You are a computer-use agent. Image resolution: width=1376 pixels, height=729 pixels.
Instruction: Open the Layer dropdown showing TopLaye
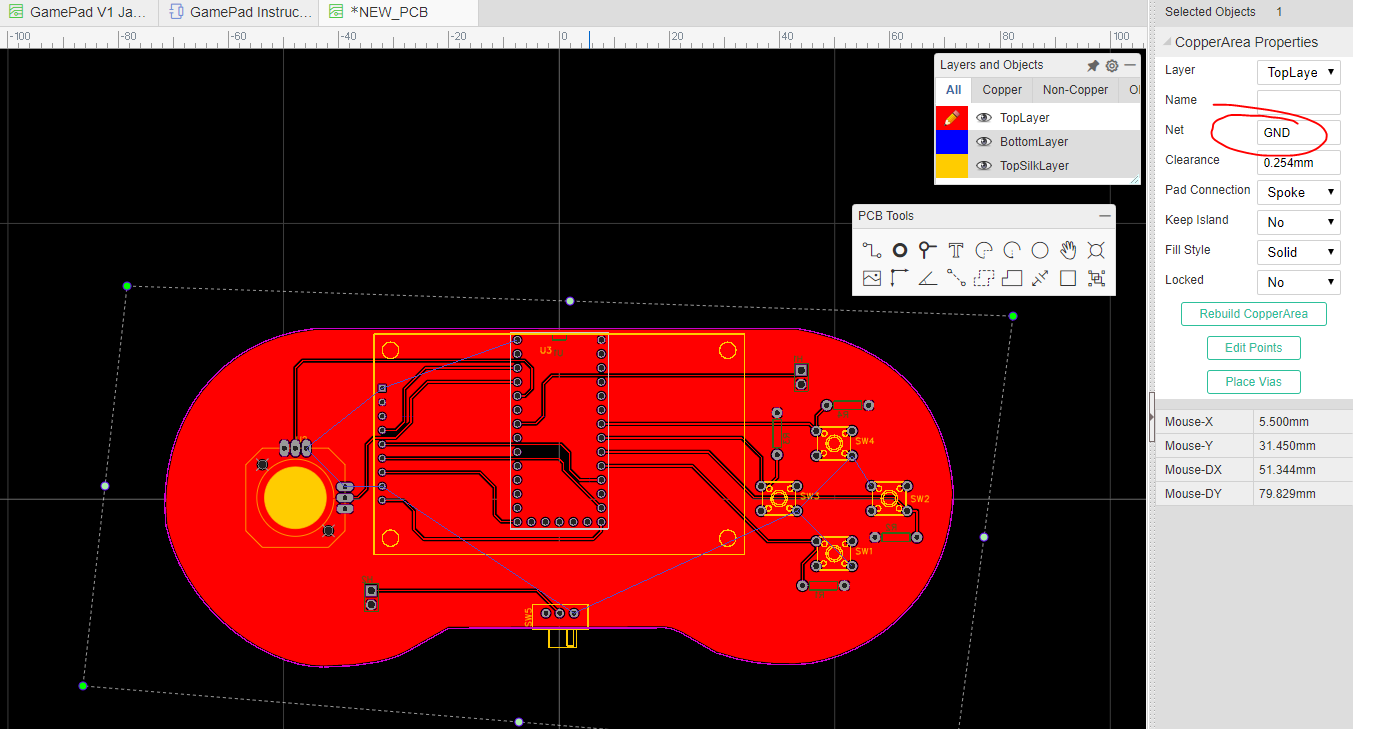coord(1298,71)
